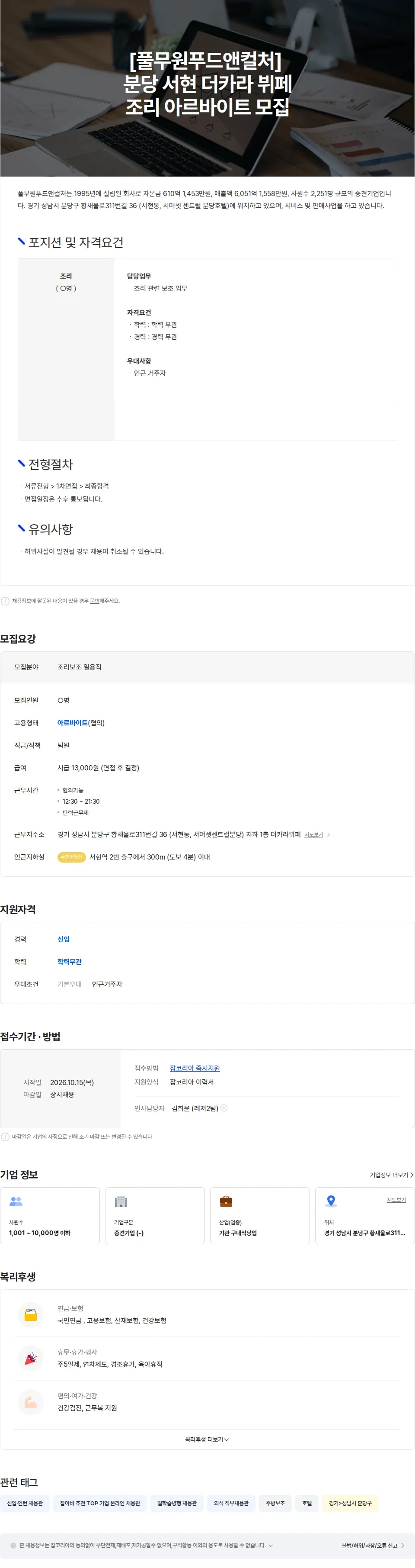This screenshot has height=1568, width=415.
Task: Click the 경기 성남시 분당구 황새울로311... location text
Action: pyautogui.click(x=364, y=1233)
